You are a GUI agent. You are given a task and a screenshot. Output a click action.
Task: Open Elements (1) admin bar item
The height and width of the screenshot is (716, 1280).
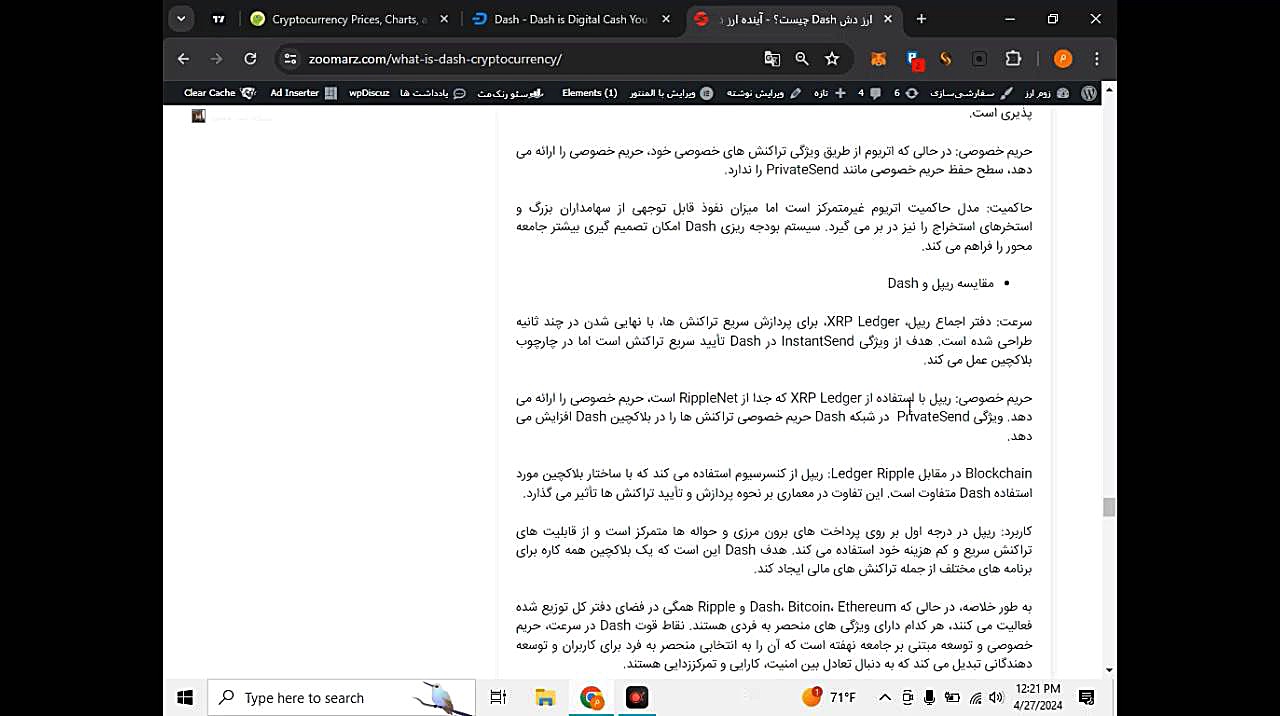589,93
